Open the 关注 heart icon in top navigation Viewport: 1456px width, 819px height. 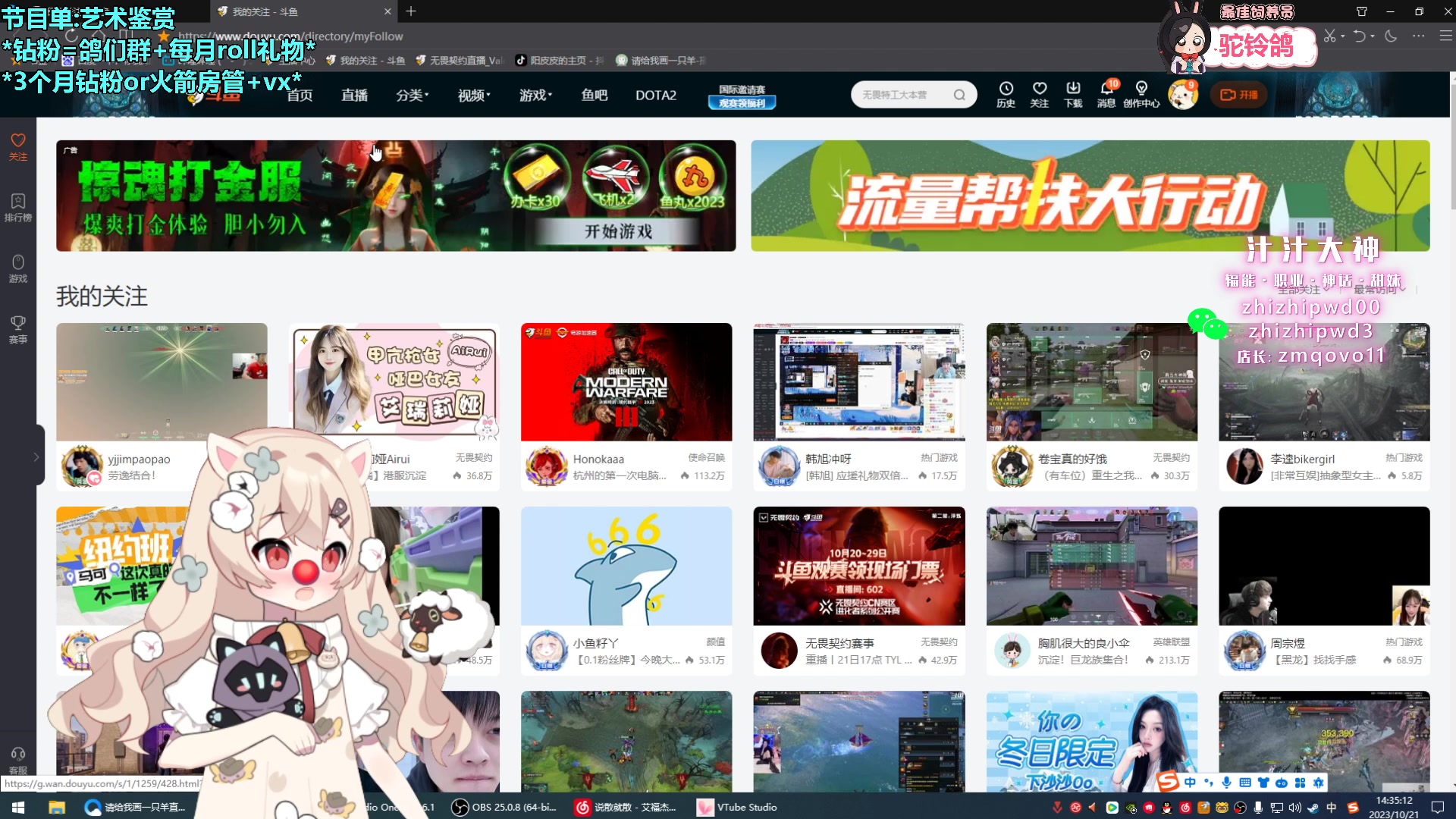pos(1040,95)
